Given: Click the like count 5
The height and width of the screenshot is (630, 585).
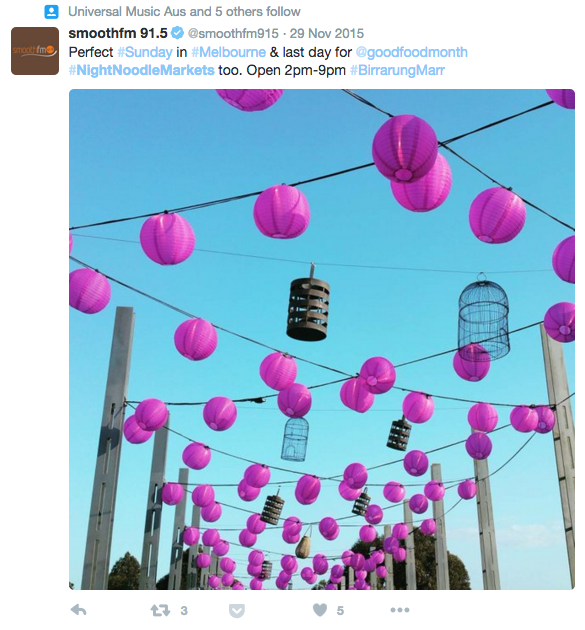Looking at the screenshot, I should tap(340, 611).
